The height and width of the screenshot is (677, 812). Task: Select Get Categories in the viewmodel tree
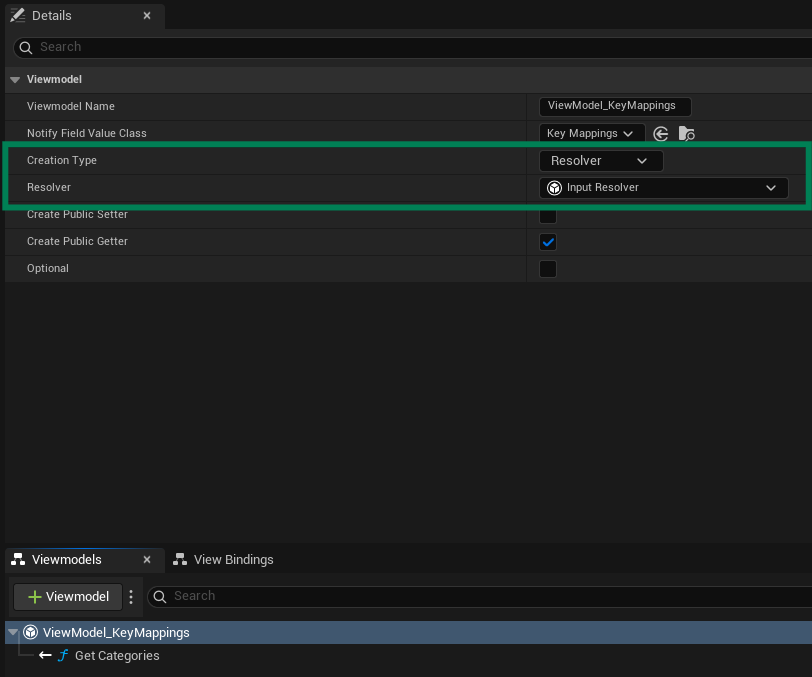pyautogui.click(x=117, y=655)
